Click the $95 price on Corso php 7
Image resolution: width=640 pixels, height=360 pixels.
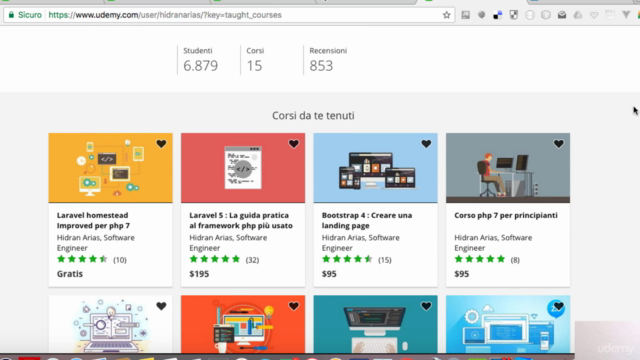462,274
